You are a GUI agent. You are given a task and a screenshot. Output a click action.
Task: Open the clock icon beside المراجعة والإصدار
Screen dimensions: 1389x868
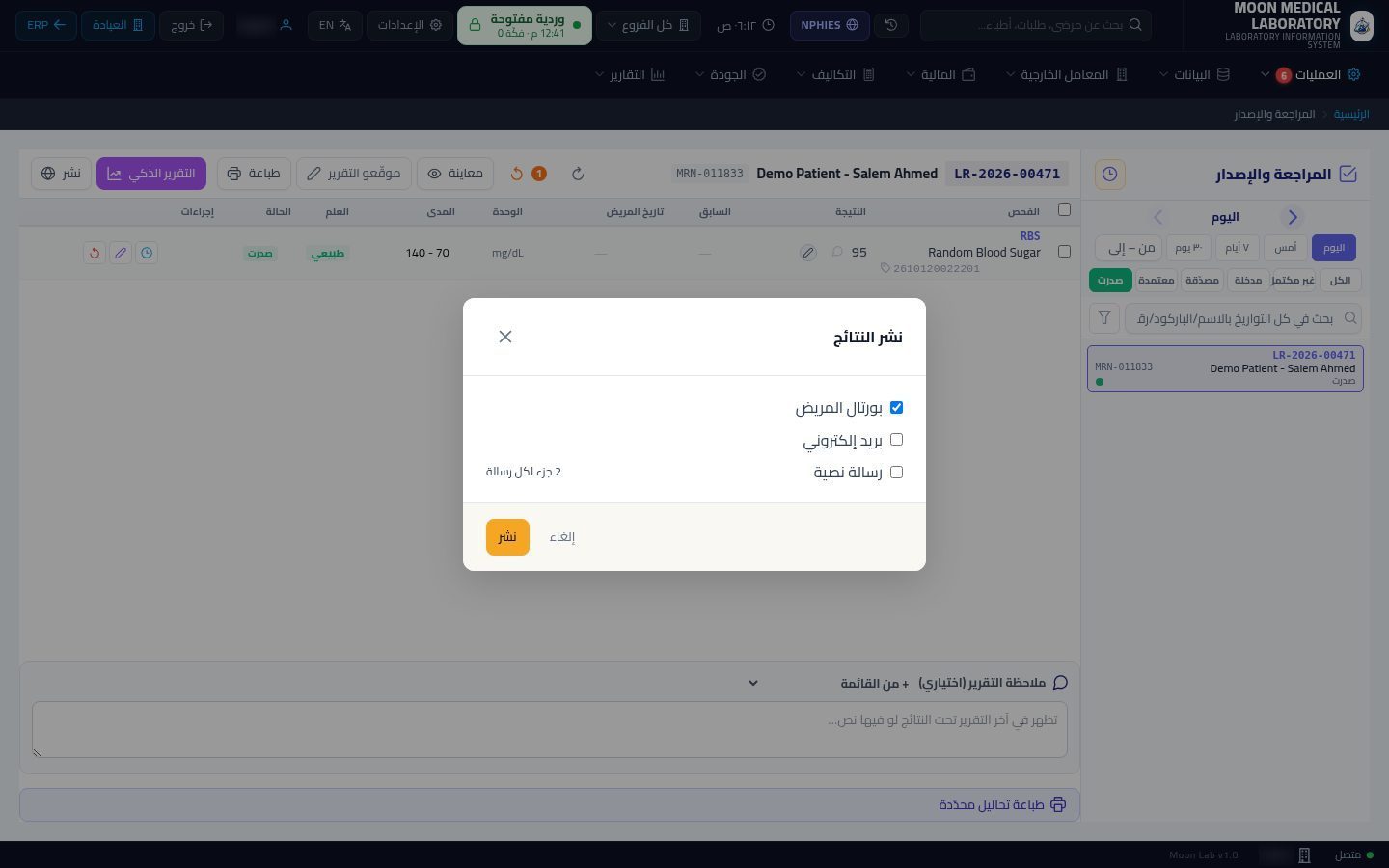[1110, 174]
